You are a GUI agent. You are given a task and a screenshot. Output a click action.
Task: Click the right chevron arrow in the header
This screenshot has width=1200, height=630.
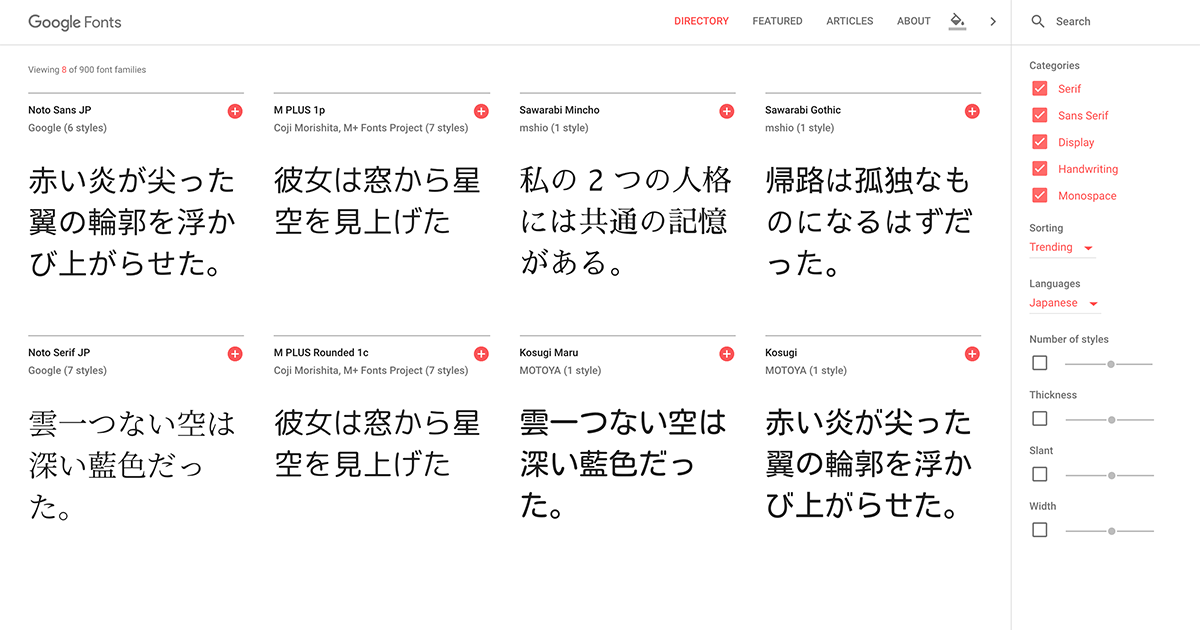[993, 21]
